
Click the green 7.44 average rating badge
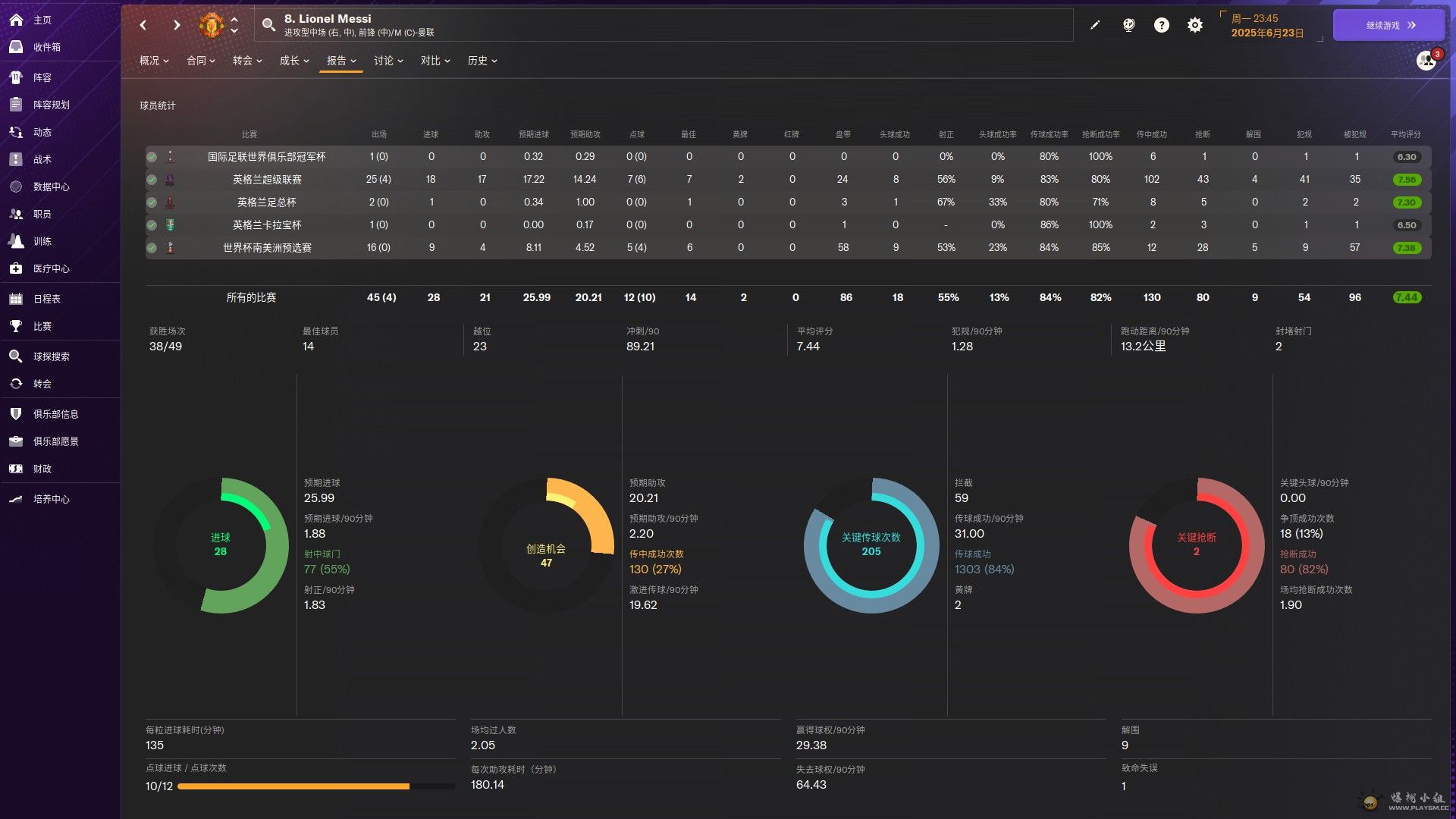click(x=1407, y=297)
